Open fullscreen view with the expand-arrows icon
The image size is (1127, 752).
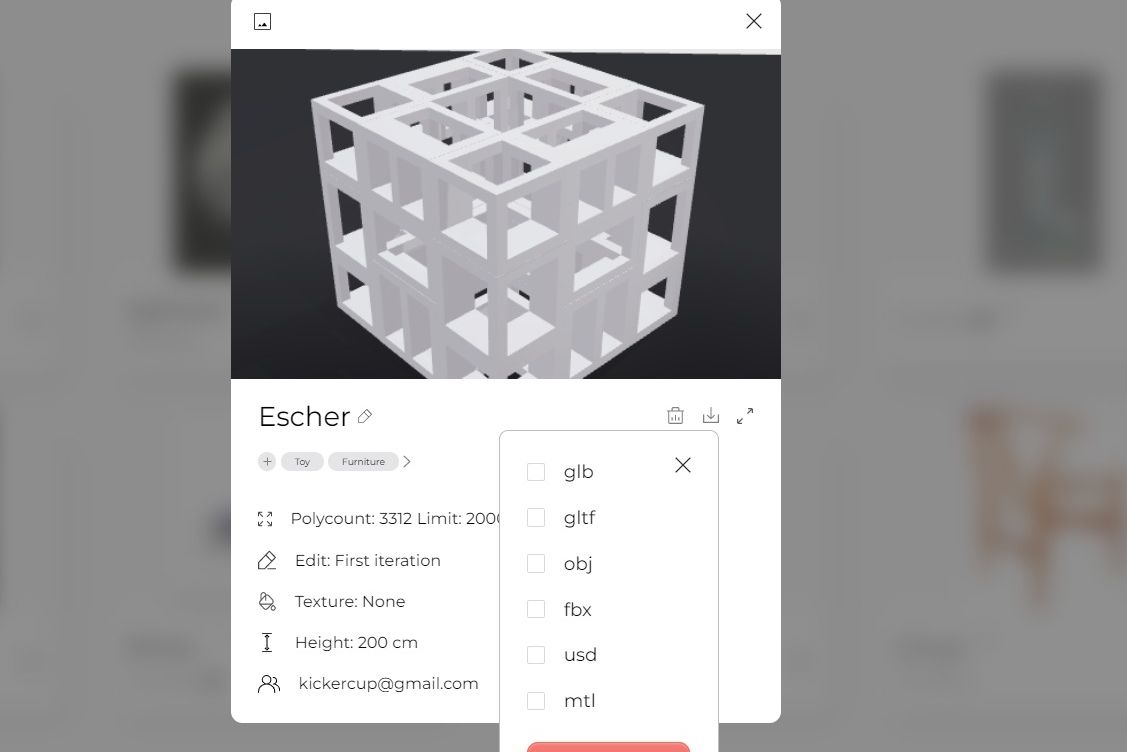click(745, 416)
